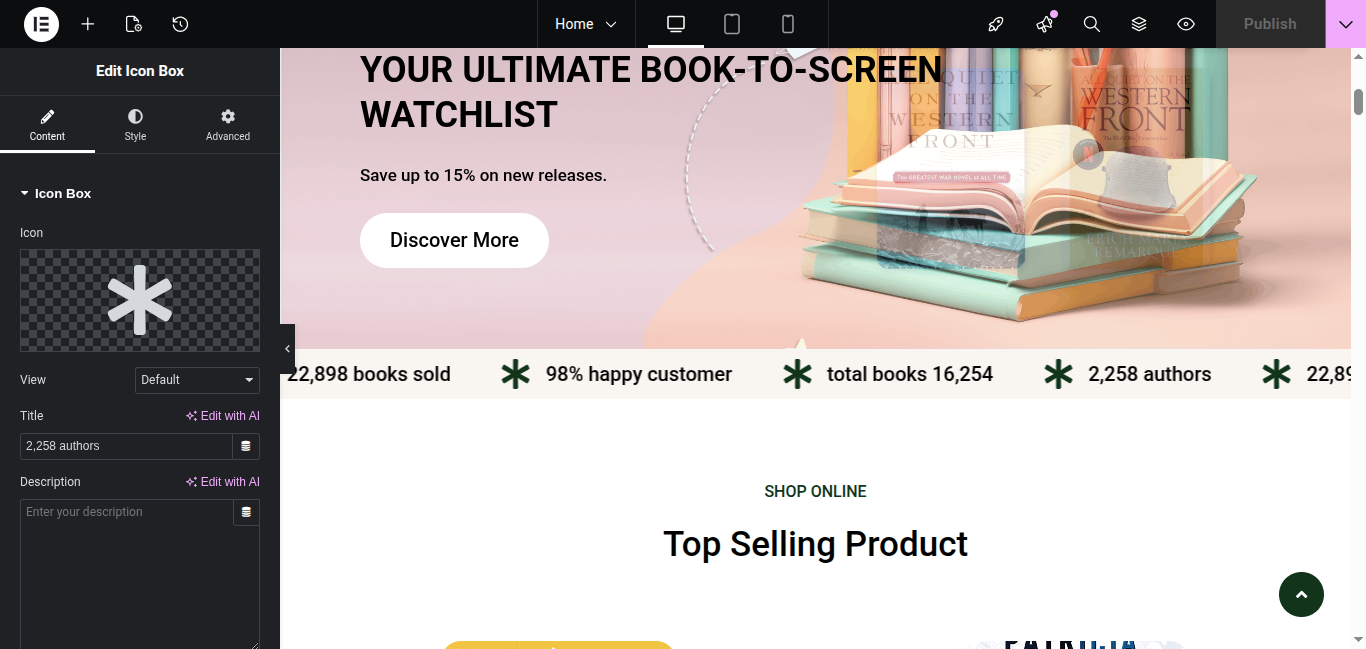Switch to the Style tab
The height and width of the screenshot is (649, 1366).
pyautogui.click(x=135, y=125)
